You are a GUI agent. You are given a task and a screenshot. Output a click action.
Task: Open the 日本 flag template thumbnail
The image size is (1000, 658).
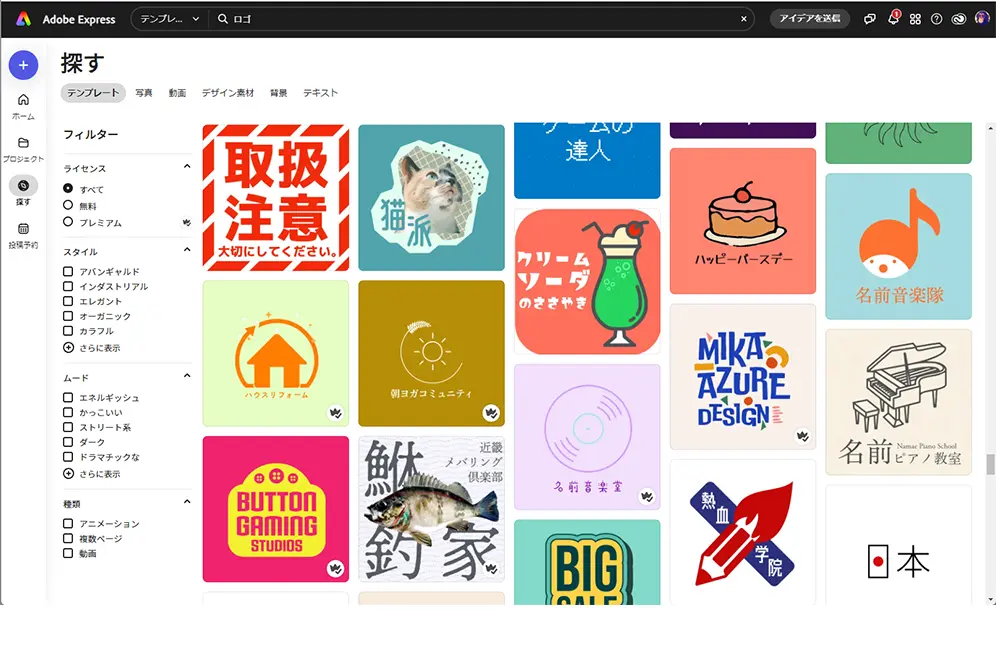point(899,545)
